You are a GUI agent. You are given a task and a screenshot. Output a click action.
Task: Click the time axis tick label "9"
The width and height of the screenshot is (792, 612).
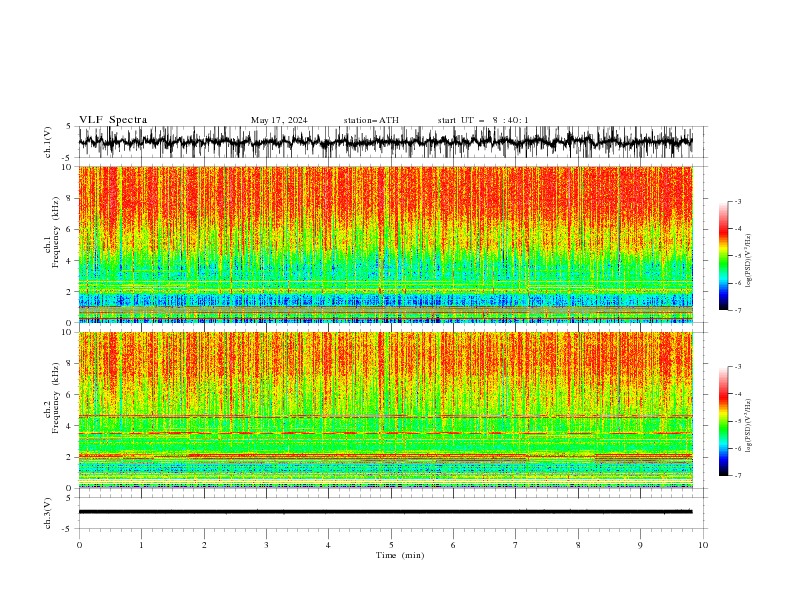click(640, 545)
